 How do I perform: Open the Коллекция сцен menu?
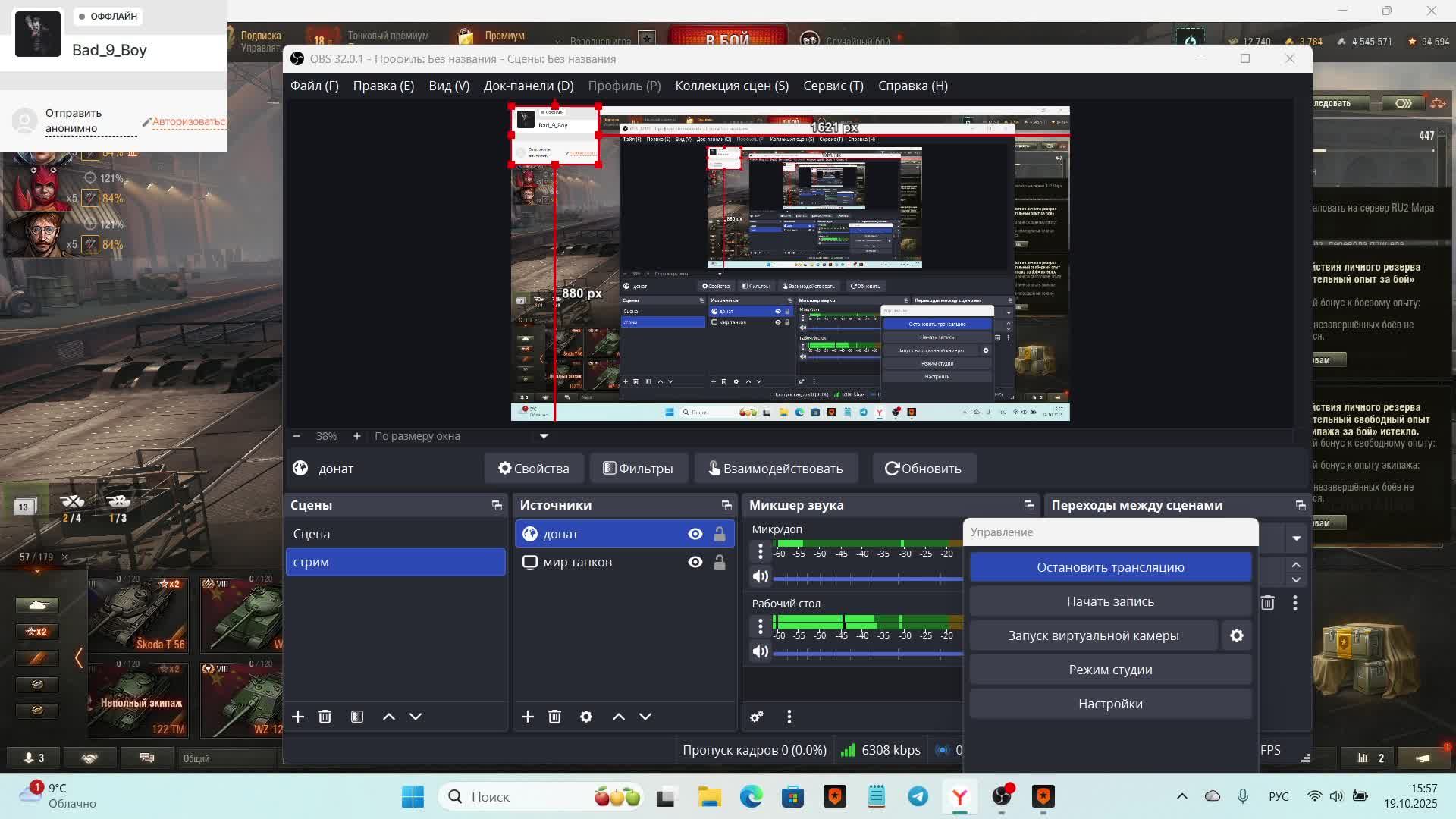(x=732, y=86)
